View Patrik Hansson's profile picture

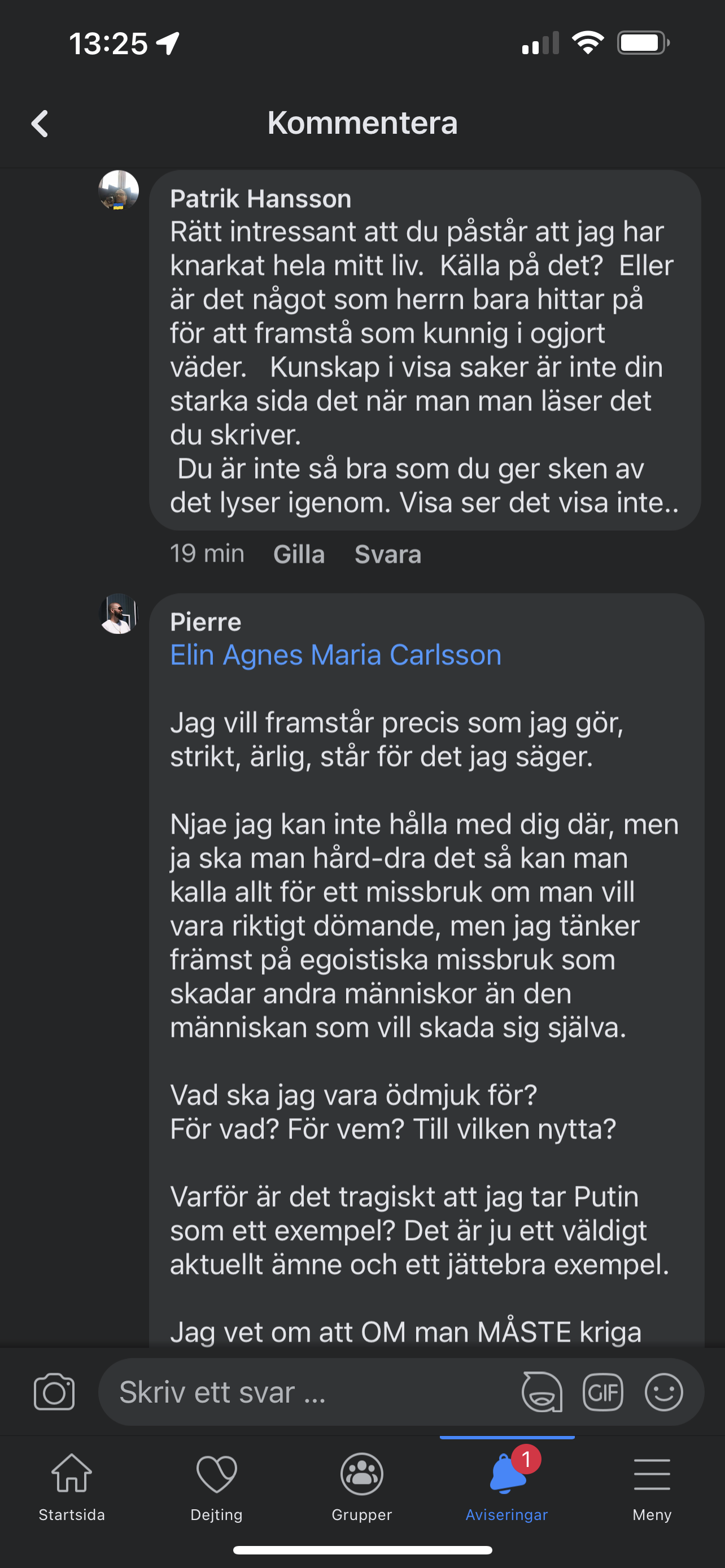click(x=119, y=190)
